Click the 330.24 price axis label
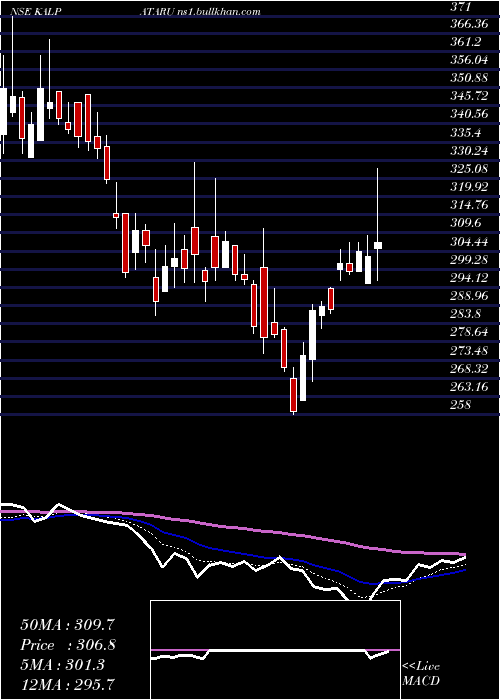 coord(470,151)
